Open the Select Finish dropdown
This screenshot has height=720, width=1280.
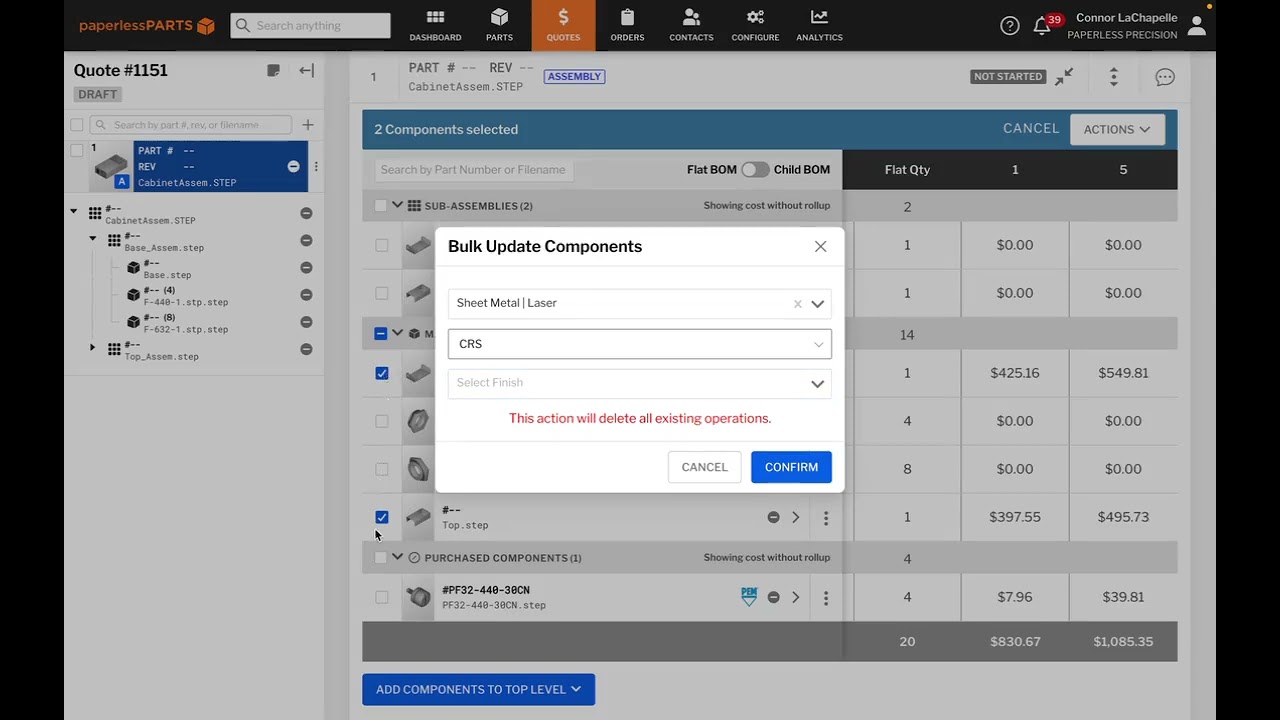[640, 383]
